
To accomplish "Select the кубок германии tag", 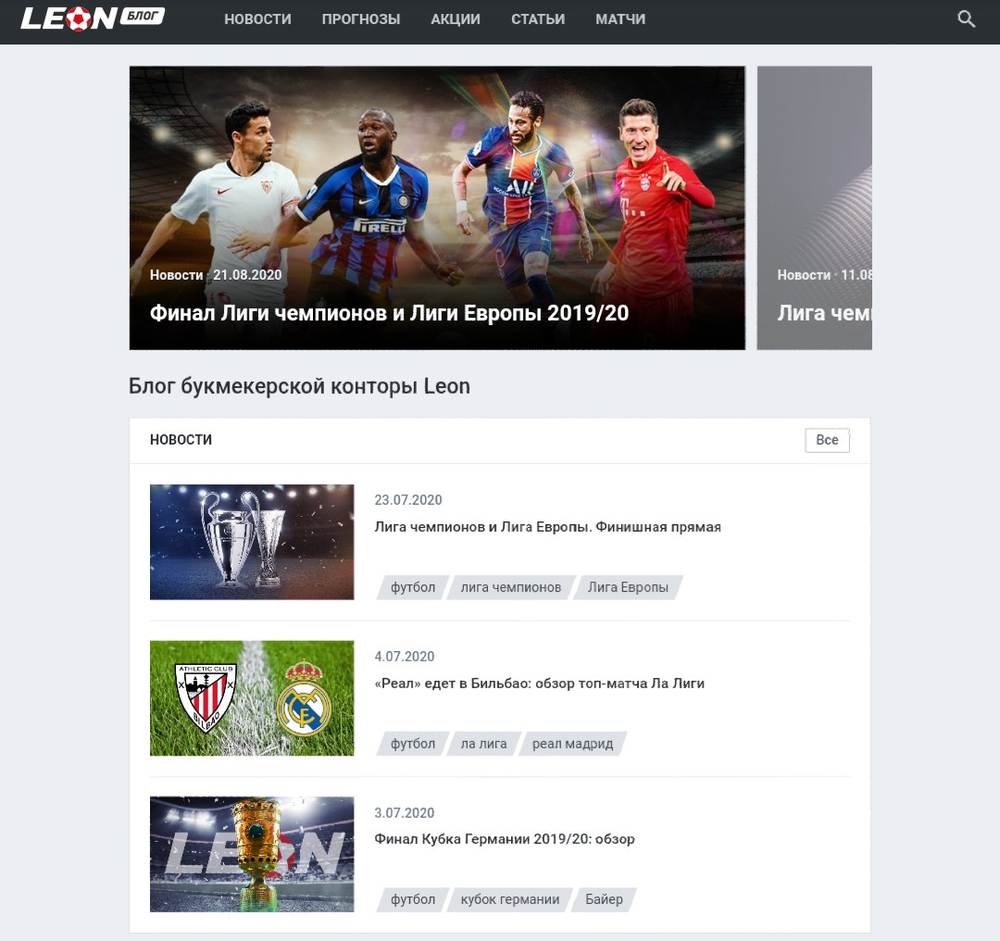I will click(x=510, y=899).
